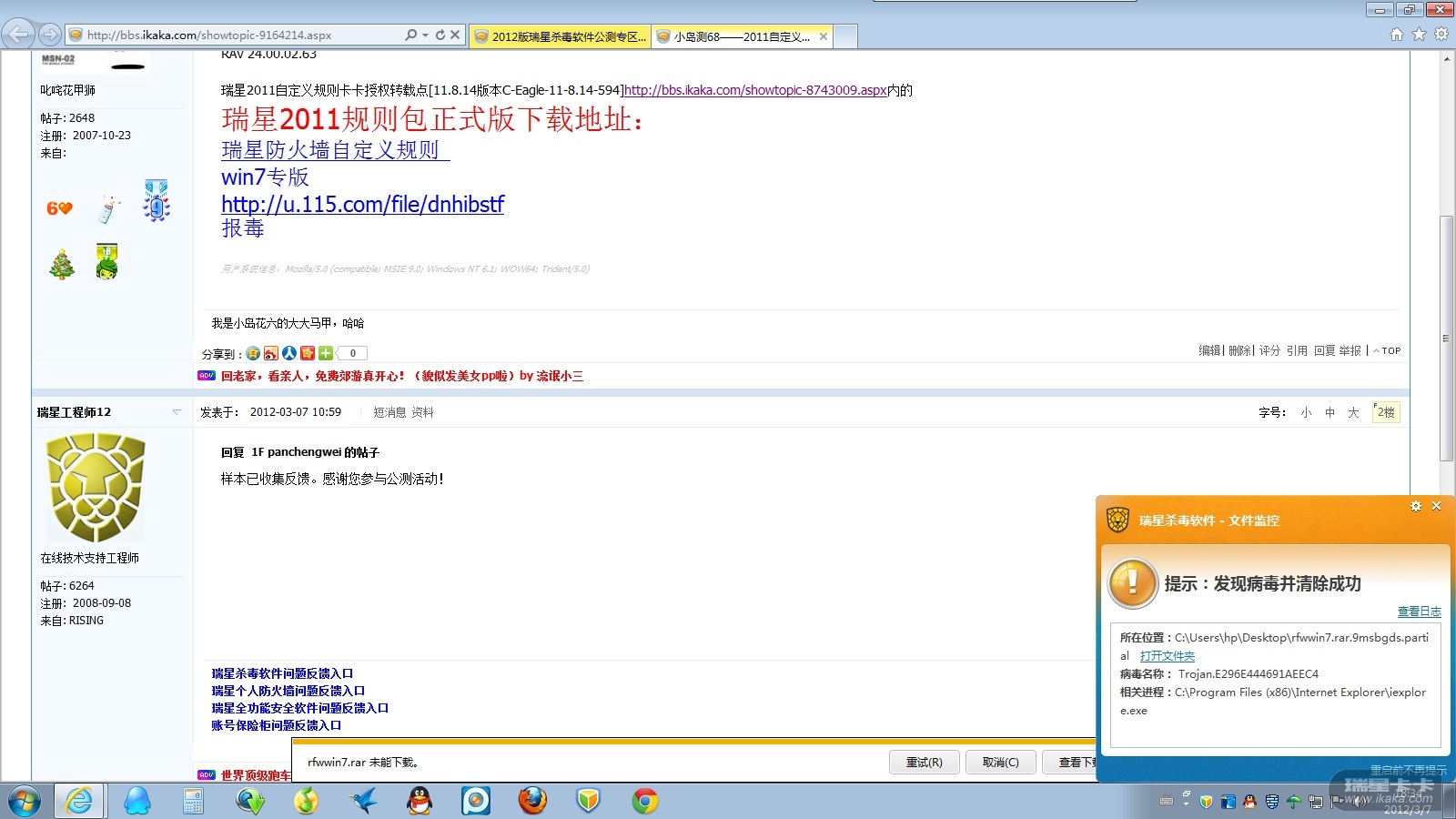Click 重试(R) in the download bar
Image resolution: width=1456 pixels, height=819 pixels.
[924, 763]
